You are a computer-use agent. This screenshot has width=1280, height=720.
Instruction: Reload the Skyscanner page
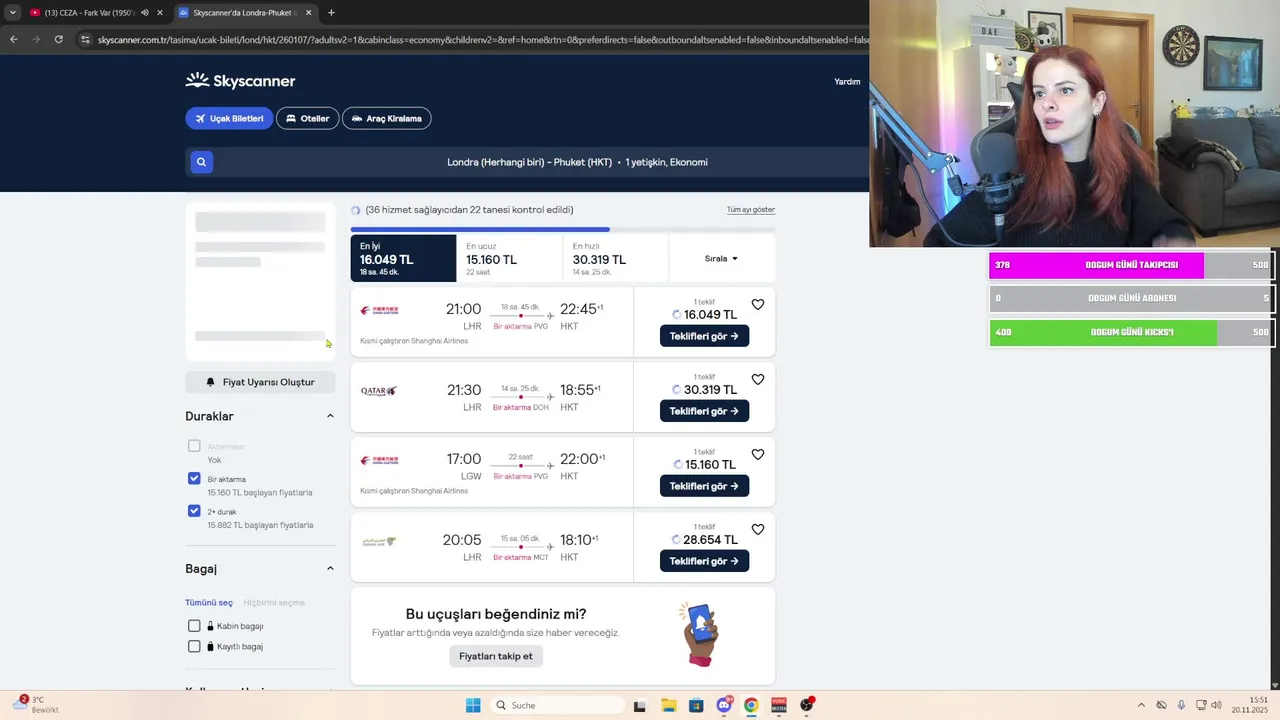[58, 39]
